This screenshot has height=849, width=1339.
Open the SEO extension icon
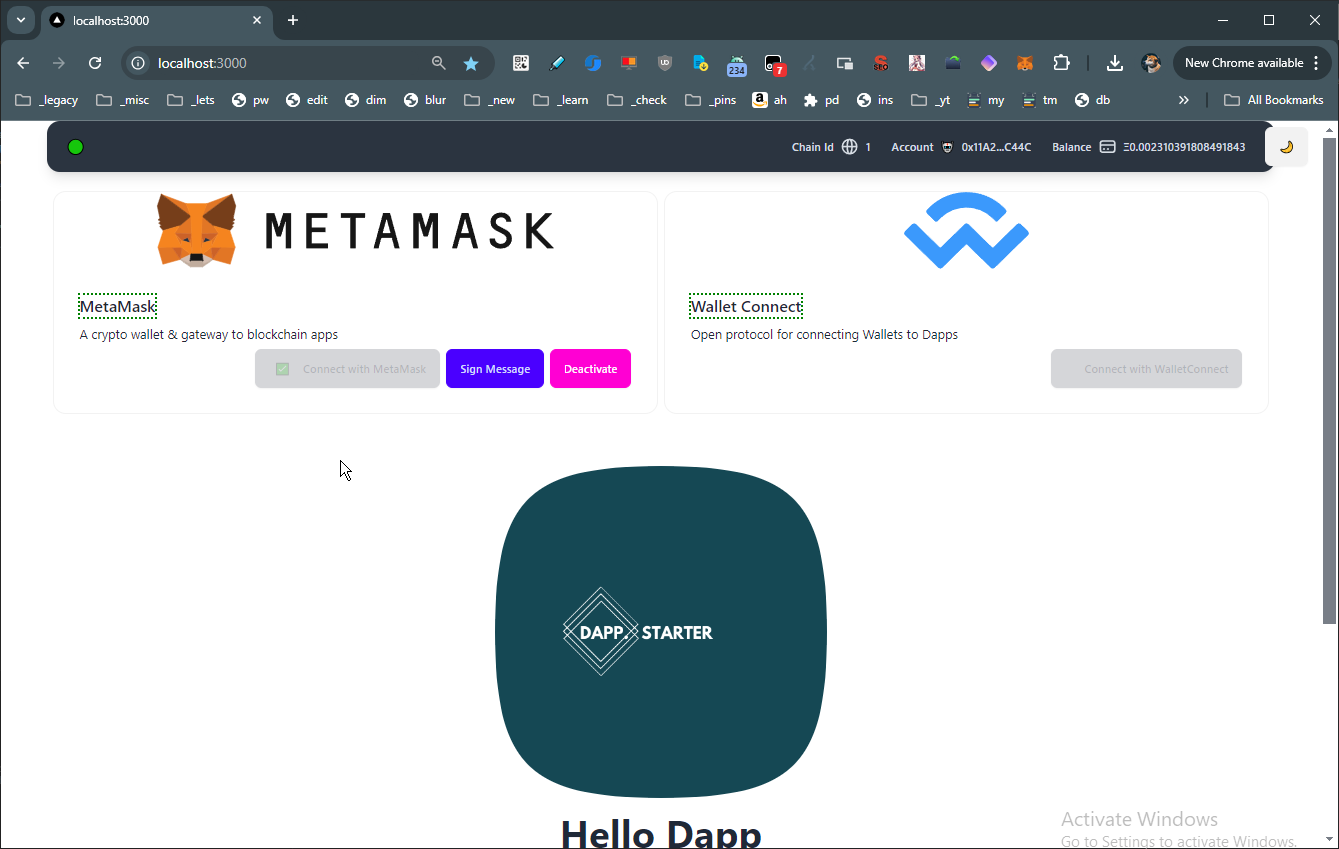tap(880, 63)
